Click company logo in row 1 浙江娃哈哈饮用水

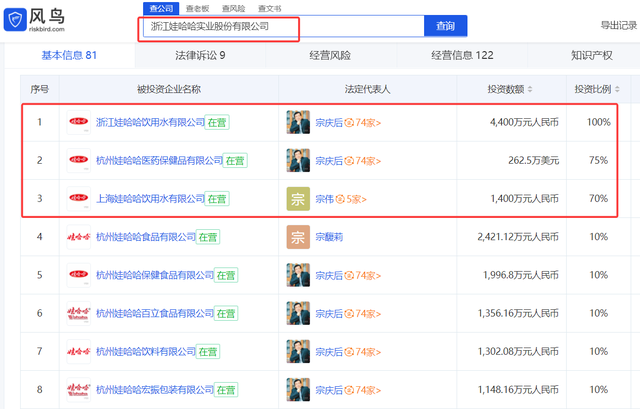click(x=78, y=122)
